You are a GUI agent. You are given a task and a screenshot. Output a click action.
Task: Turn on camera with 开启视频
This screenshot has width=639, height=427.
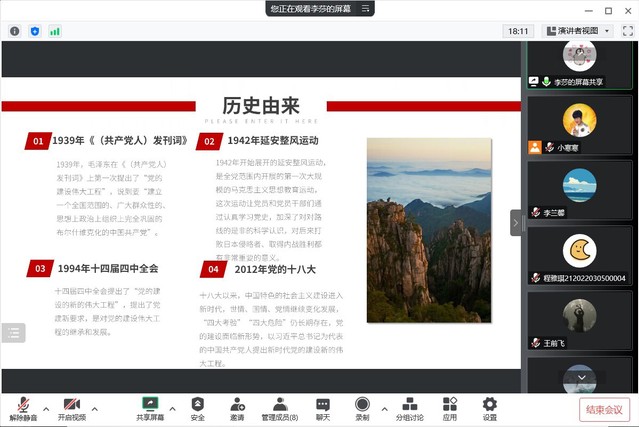click(72, 409)
